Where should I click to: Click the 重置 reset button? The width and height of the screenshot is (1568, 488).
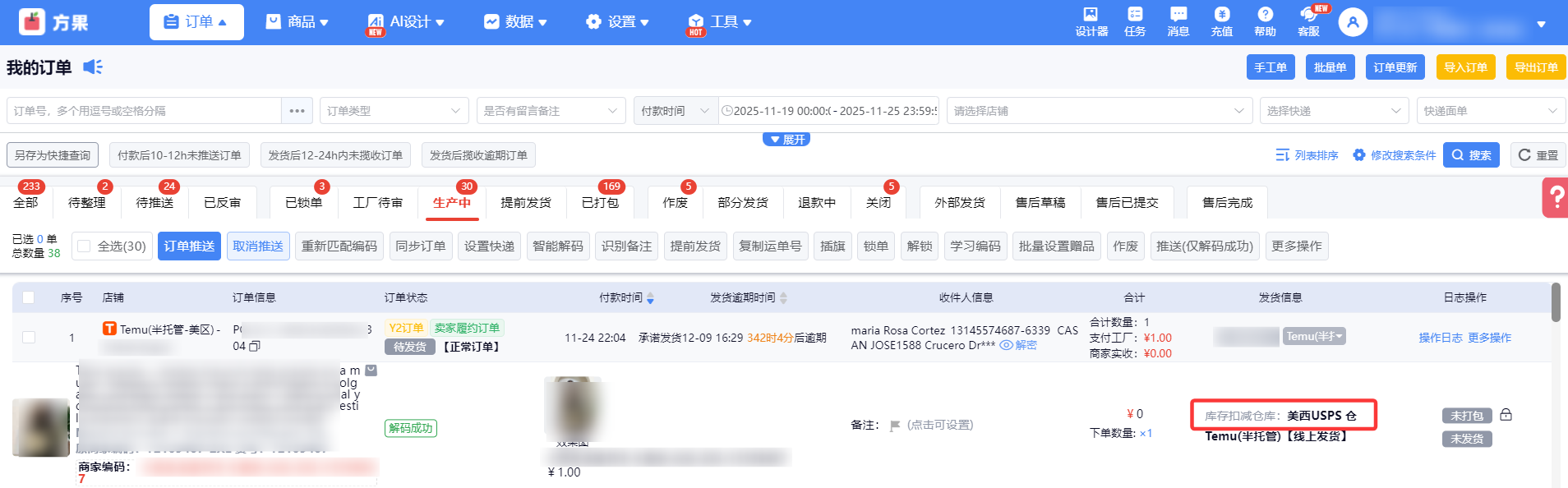(x=1538, y=155)
